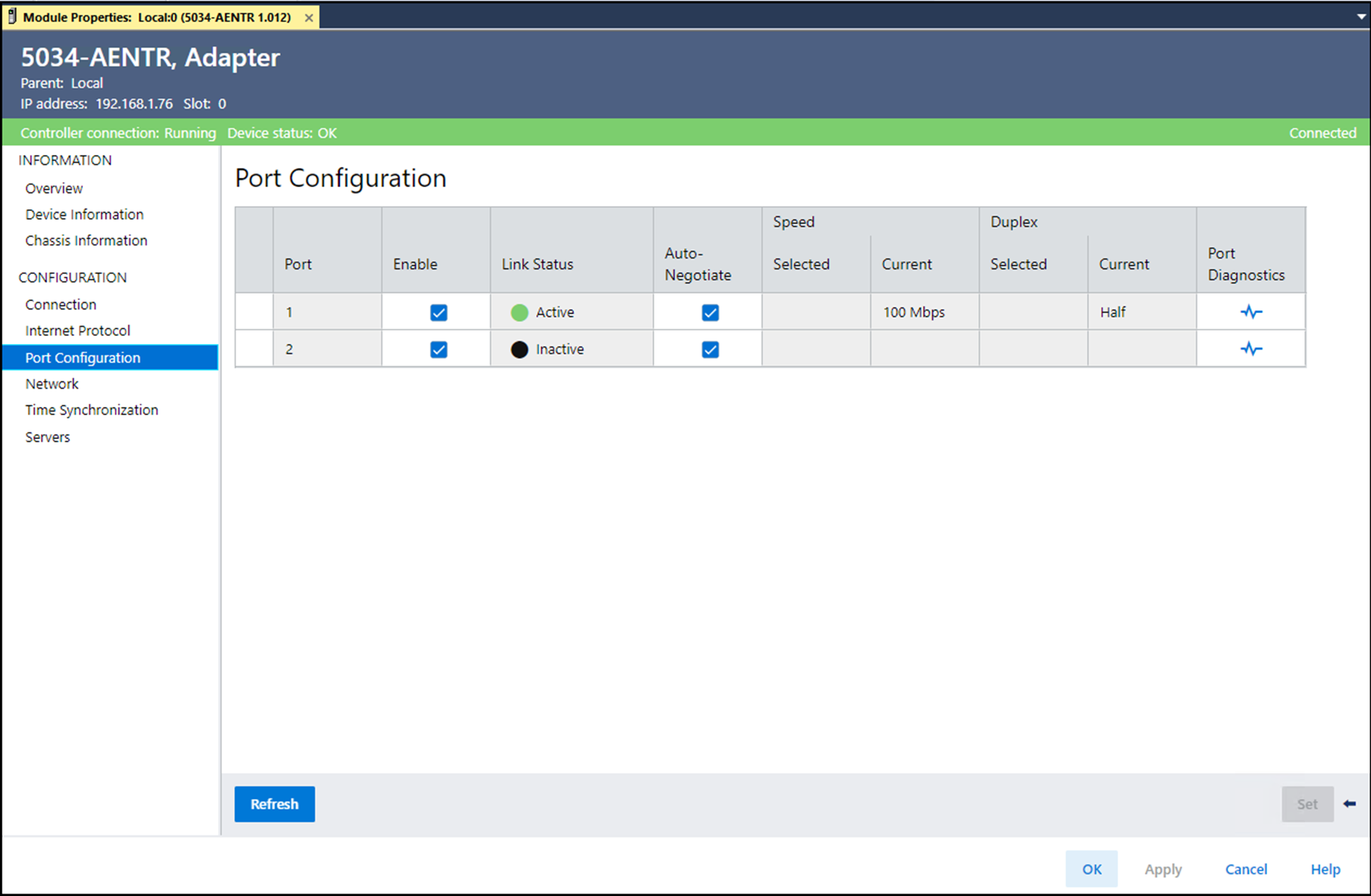Click the Cancel button

coord(1246,869)
